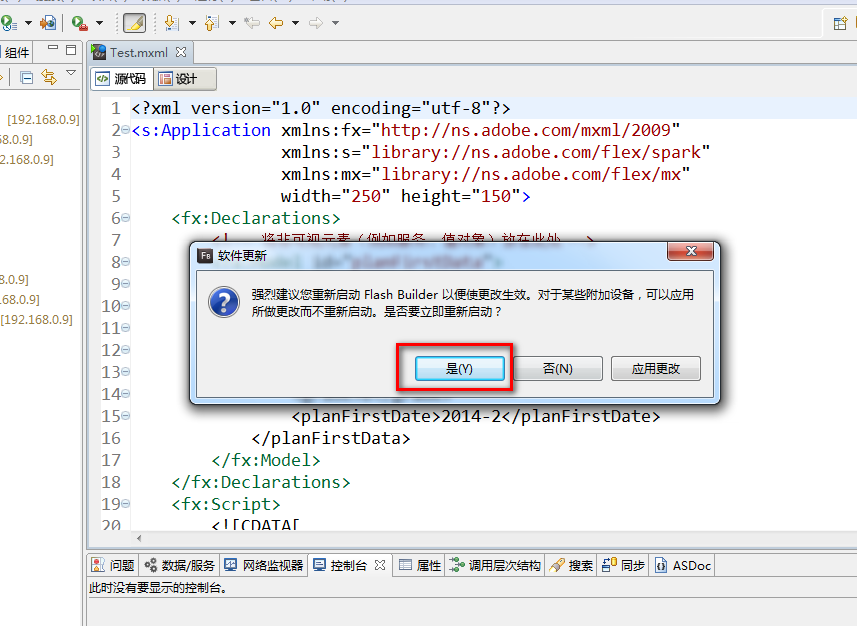Click the 应用更改 button
Screen dimensions: 857x626
(x=656, y=368)
